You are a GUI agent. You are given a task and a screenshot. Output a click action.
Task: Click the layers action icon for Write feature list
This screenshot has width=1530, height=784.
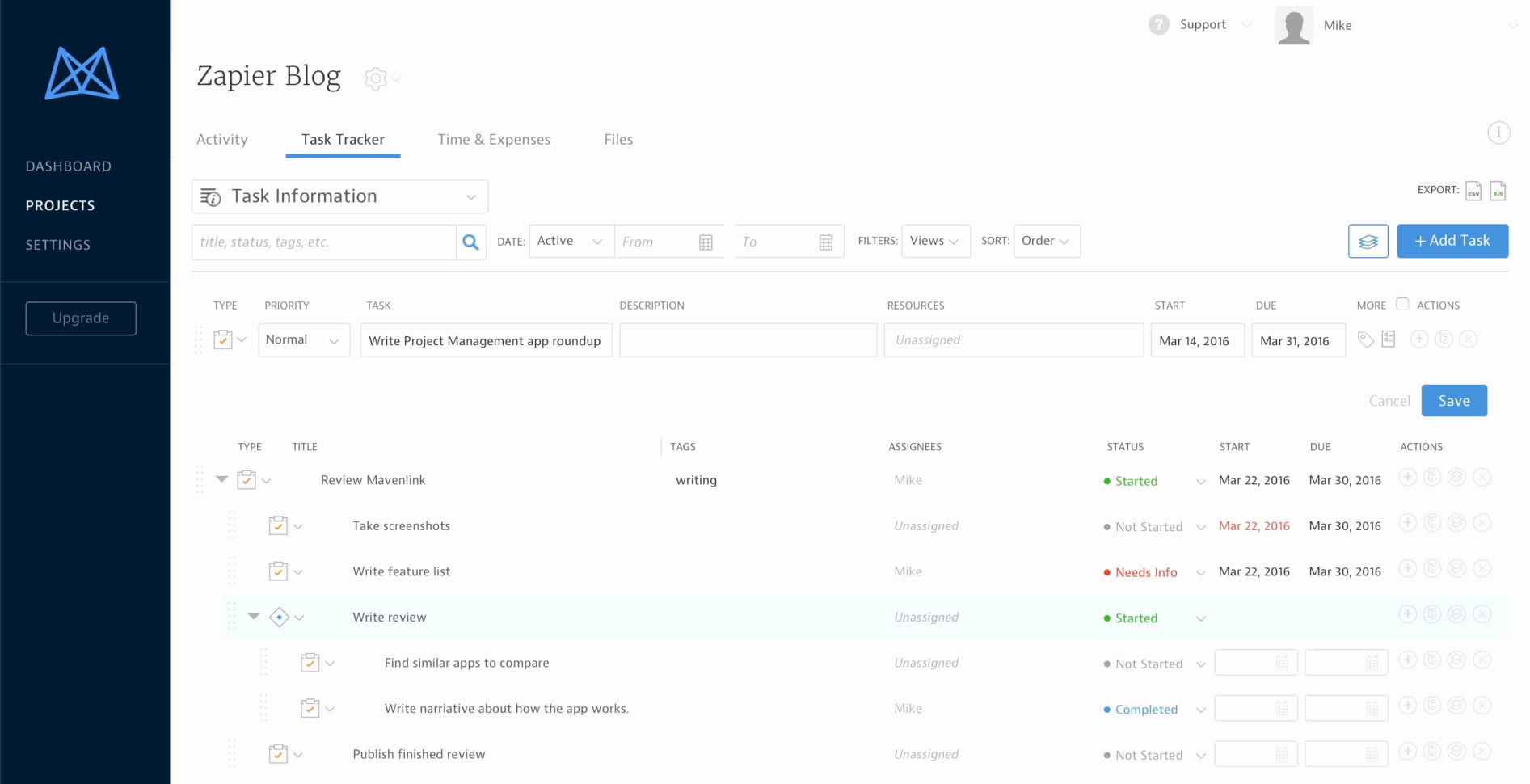click(x=1456, y=569)
